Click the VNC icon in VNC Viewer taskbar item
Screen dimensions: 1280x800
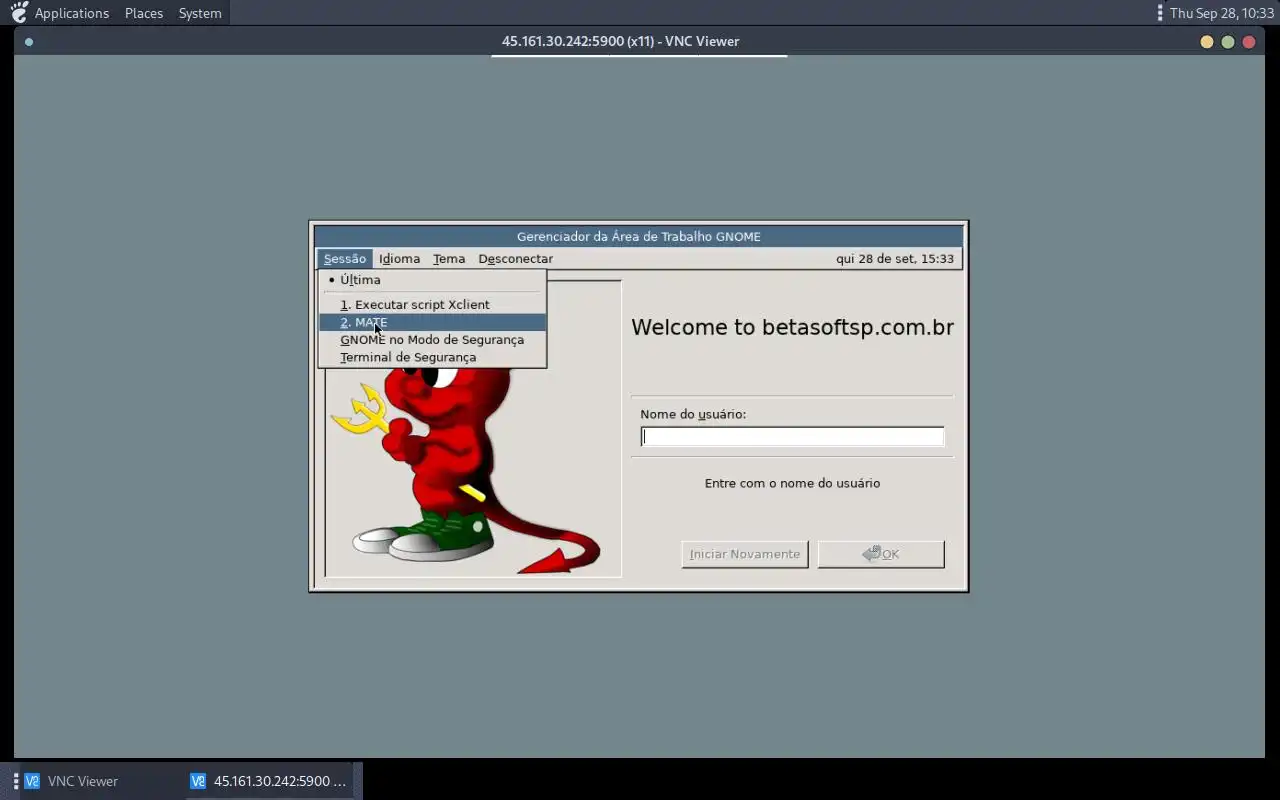click(x=32, y=781)
